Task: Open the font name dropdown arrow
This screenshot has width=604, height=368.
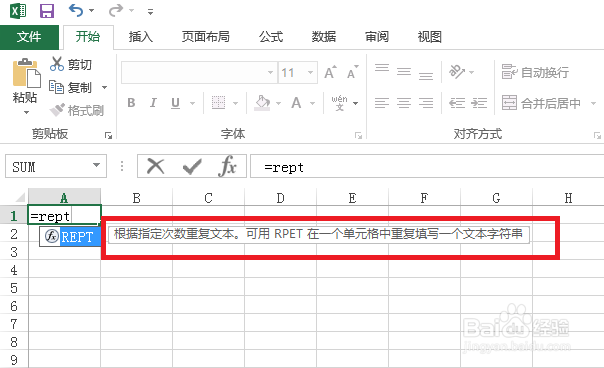Action: 271,72
